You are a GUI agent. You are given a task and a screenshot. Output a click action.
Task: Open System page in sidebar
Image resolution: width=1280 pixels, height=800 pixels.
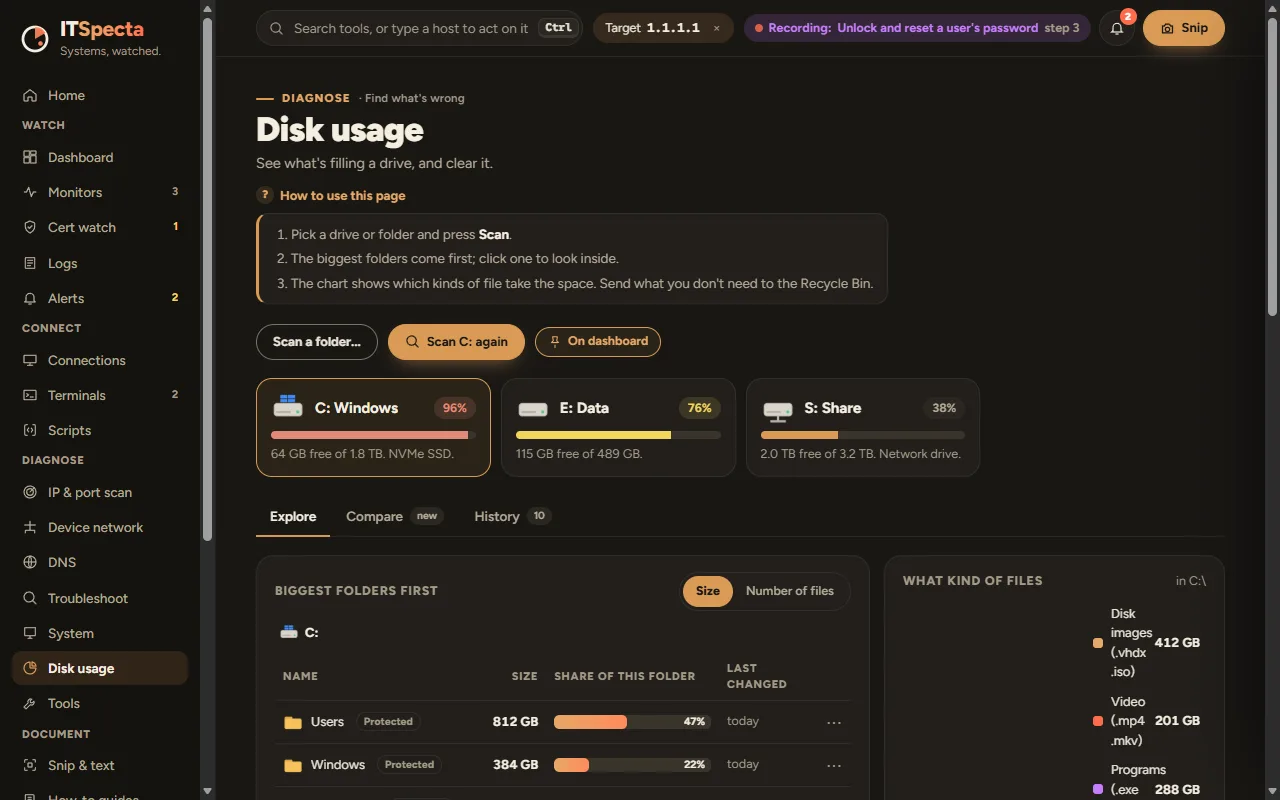100,633
